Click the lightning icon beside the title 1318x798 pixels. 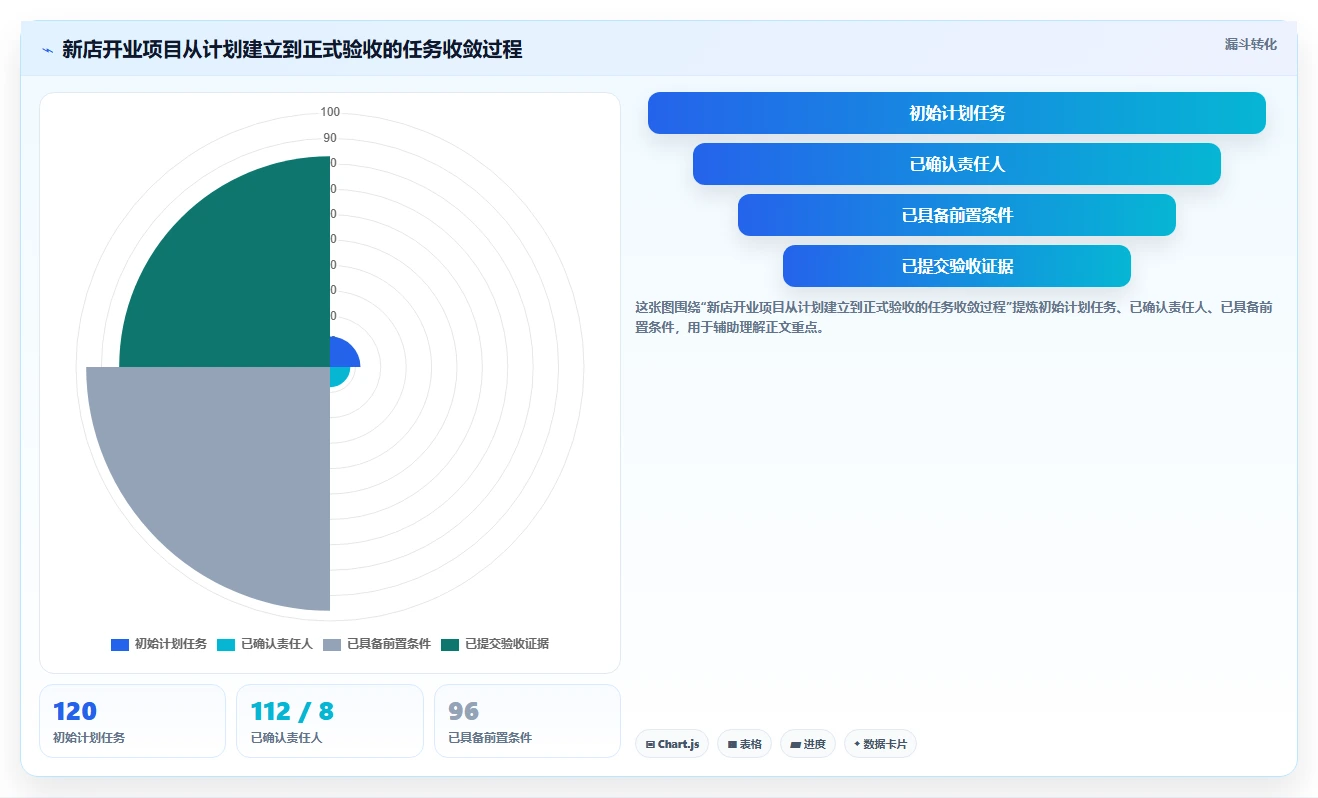pos(47,50)
